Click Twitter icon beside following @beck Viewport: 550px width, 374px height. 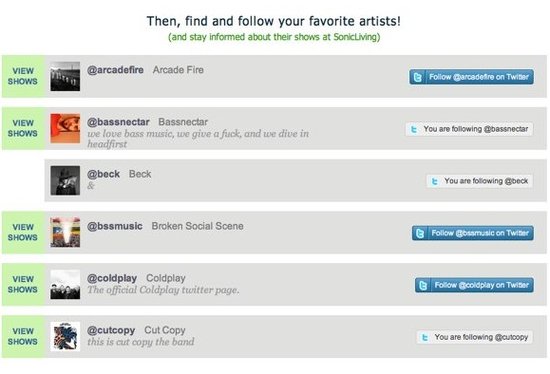[435, 181]
